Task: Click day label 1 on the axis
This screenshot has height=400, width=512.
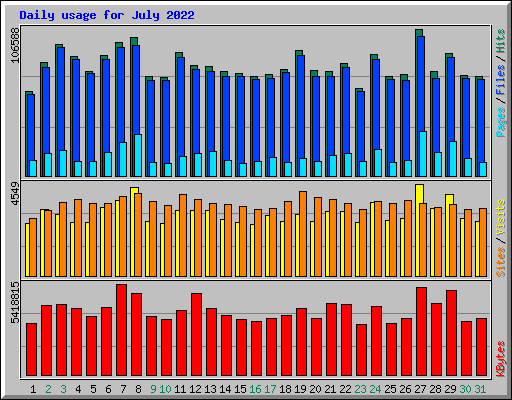Action: pyautogui.click(x=33, y=389)
